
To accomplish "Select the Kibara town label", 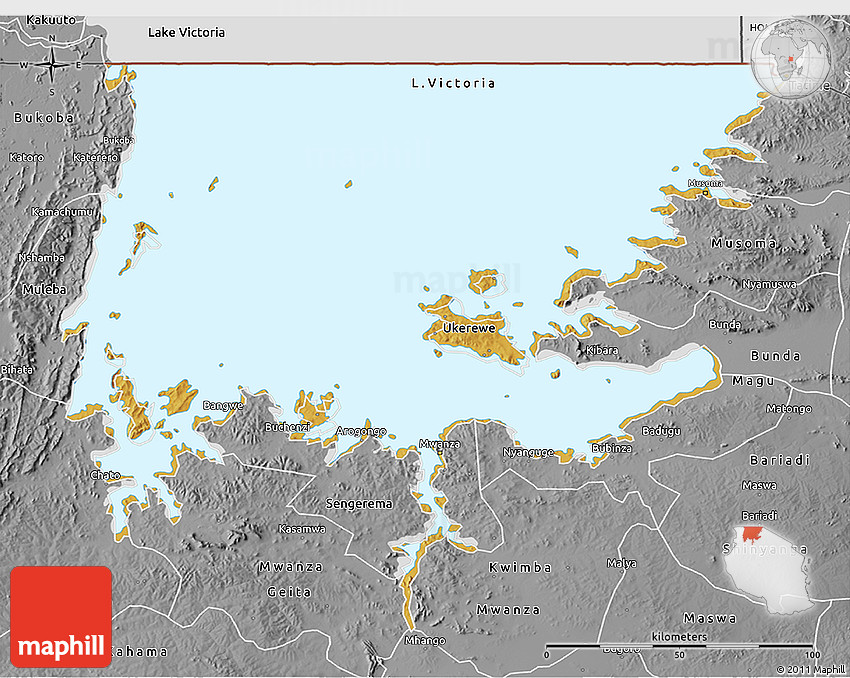I will (x=602, y=350).
